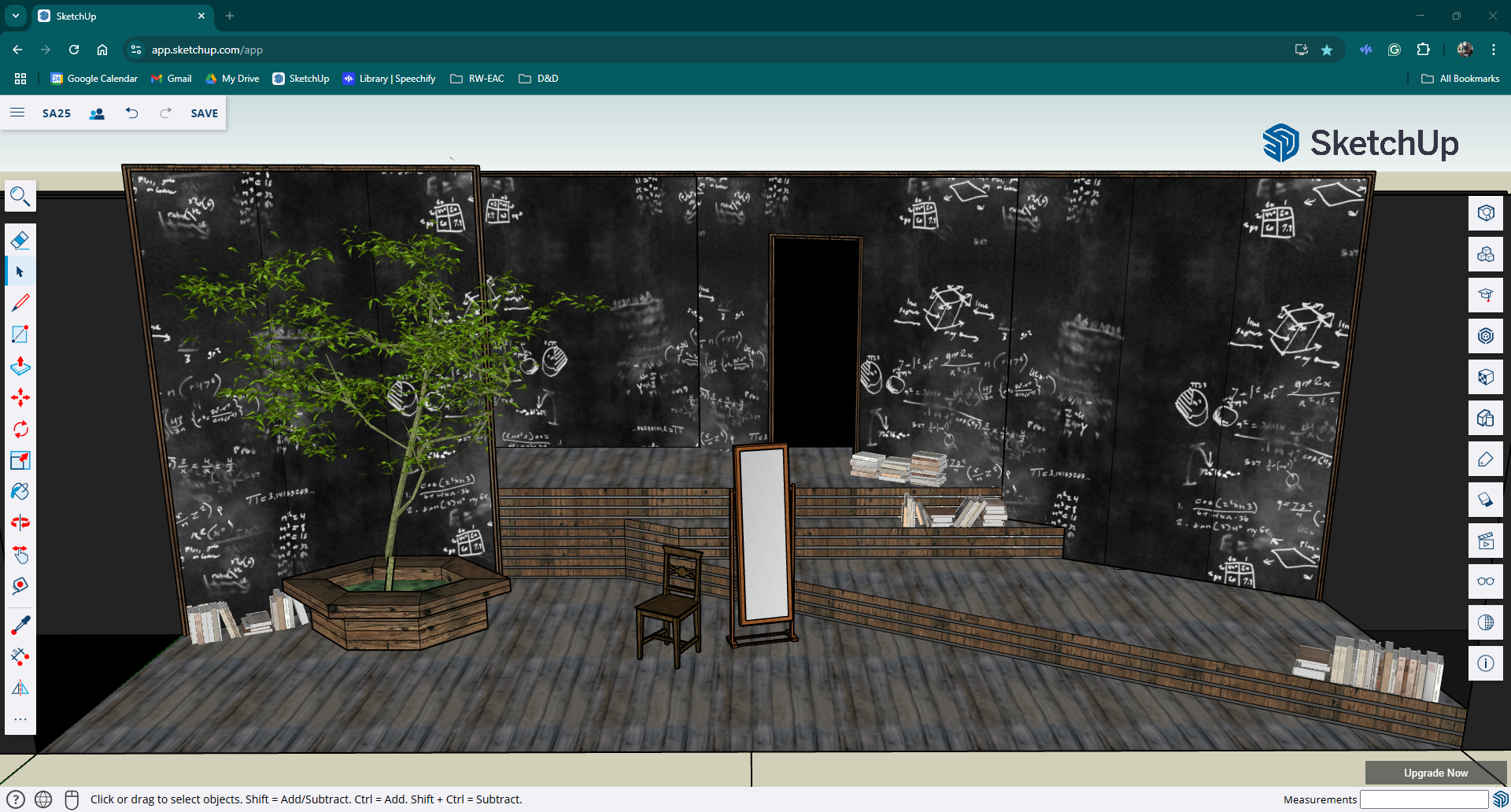
Task: Reload the page
Action: [x=74, y=50]
